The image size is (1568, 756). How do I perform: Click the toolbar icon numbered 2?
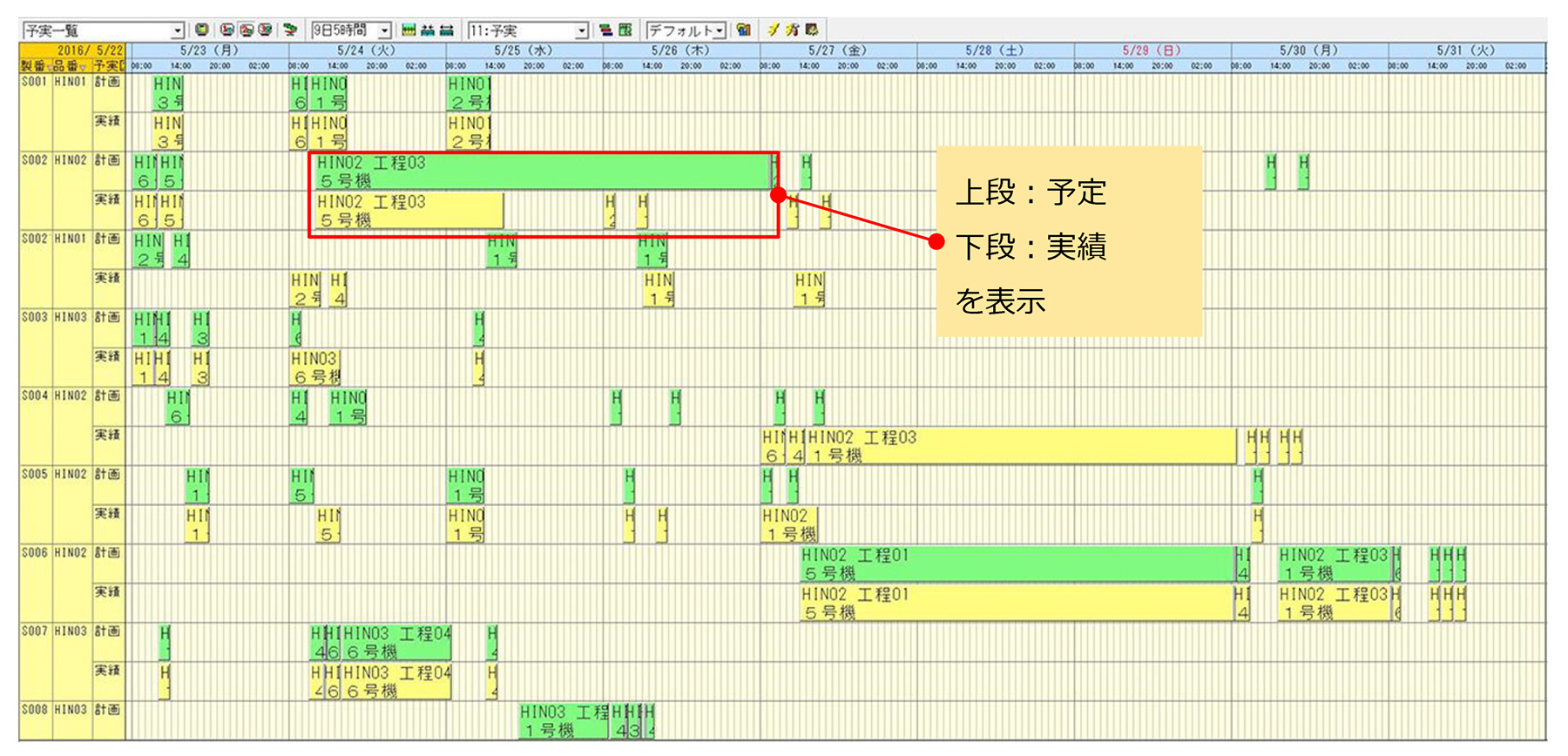[247, 30]
